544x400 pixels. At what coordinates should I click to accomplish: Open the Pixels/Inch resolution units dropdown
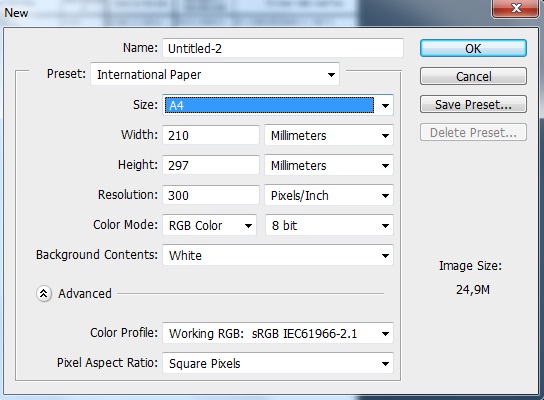[x=329, y=195]
